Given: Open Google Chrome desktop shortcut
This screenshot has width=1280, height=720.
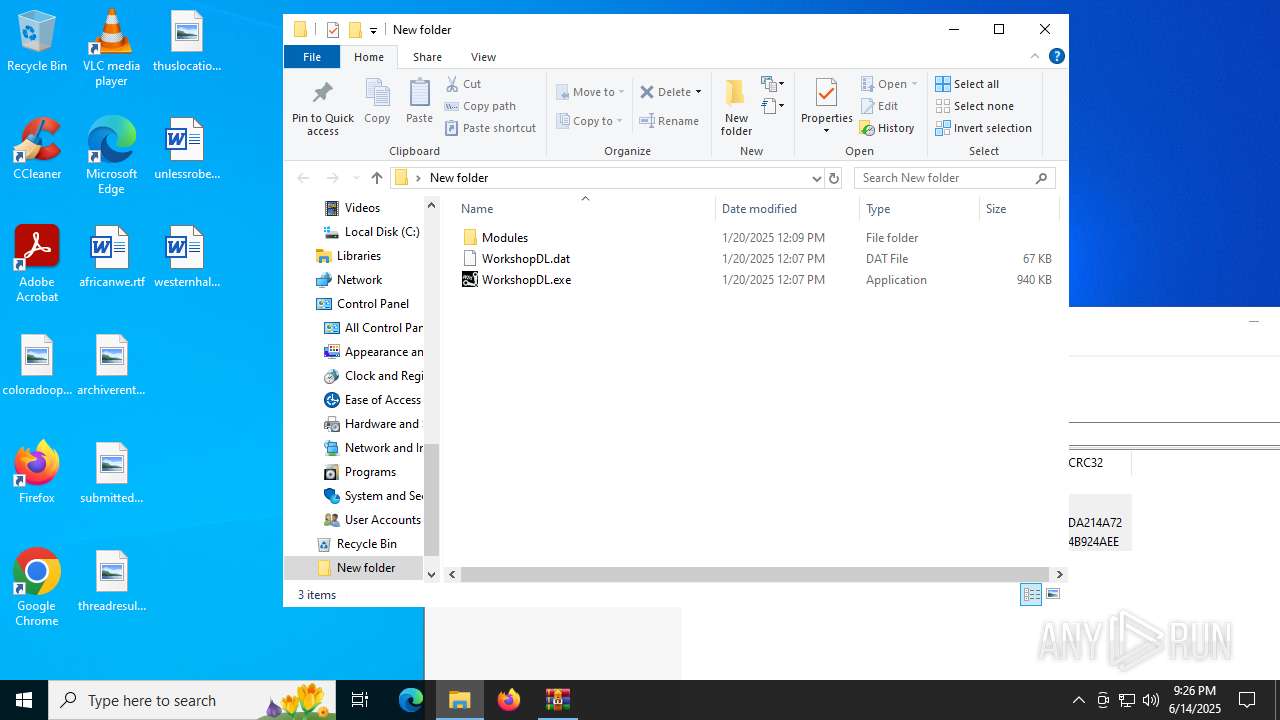Looking at the screenshot, I should pyautogui.click(x=37, y=588).
